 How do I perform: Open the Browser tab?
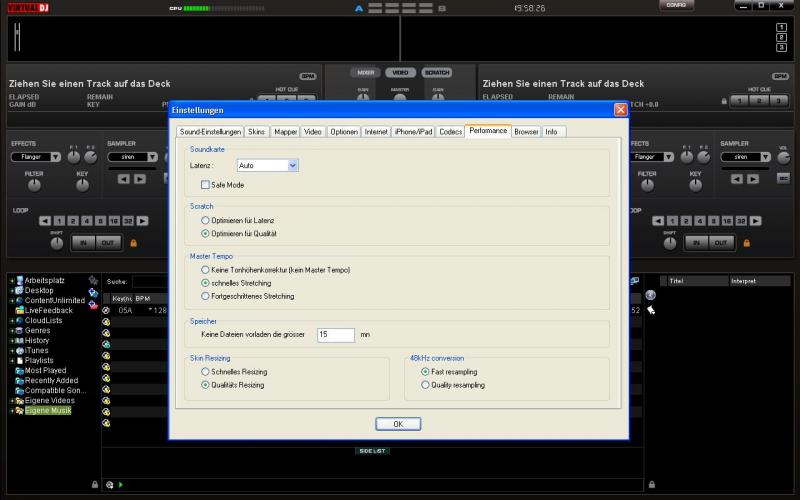click(526, 132)
